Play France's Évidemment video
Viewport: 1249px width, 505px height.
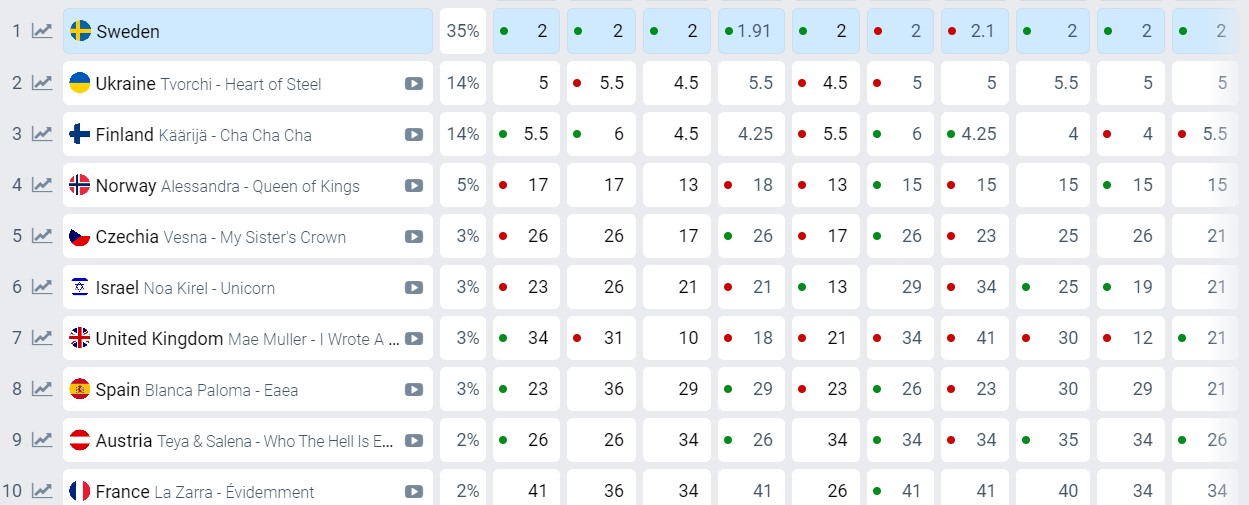coord(413,492)
